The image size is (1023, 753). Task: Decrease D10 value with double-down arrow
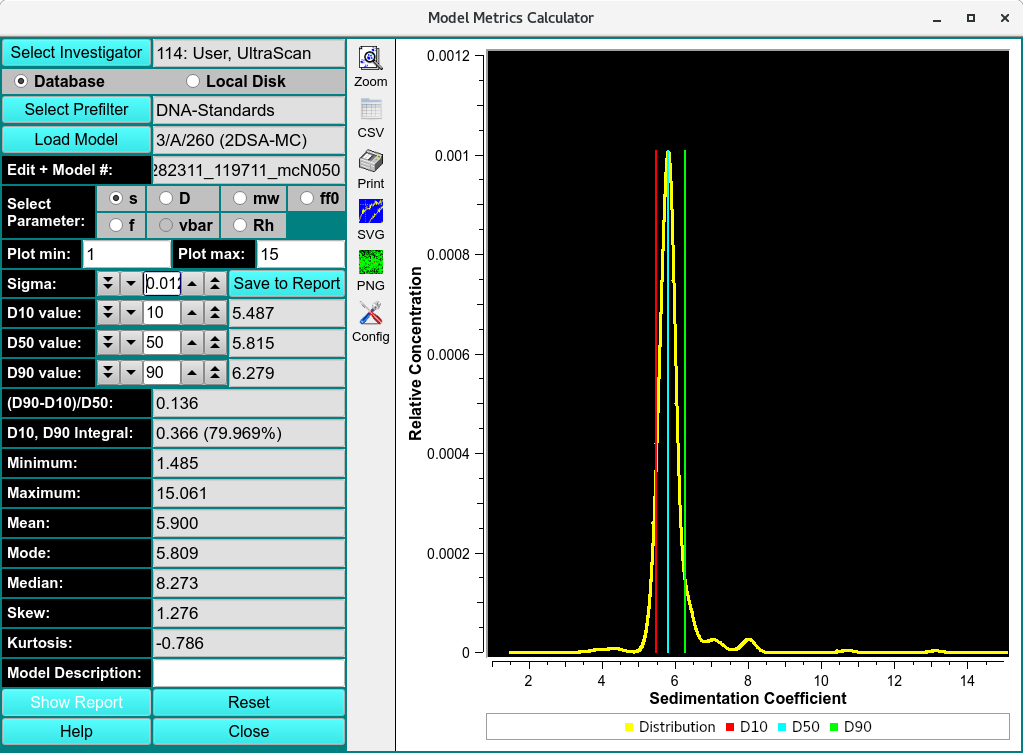(108, 314)
